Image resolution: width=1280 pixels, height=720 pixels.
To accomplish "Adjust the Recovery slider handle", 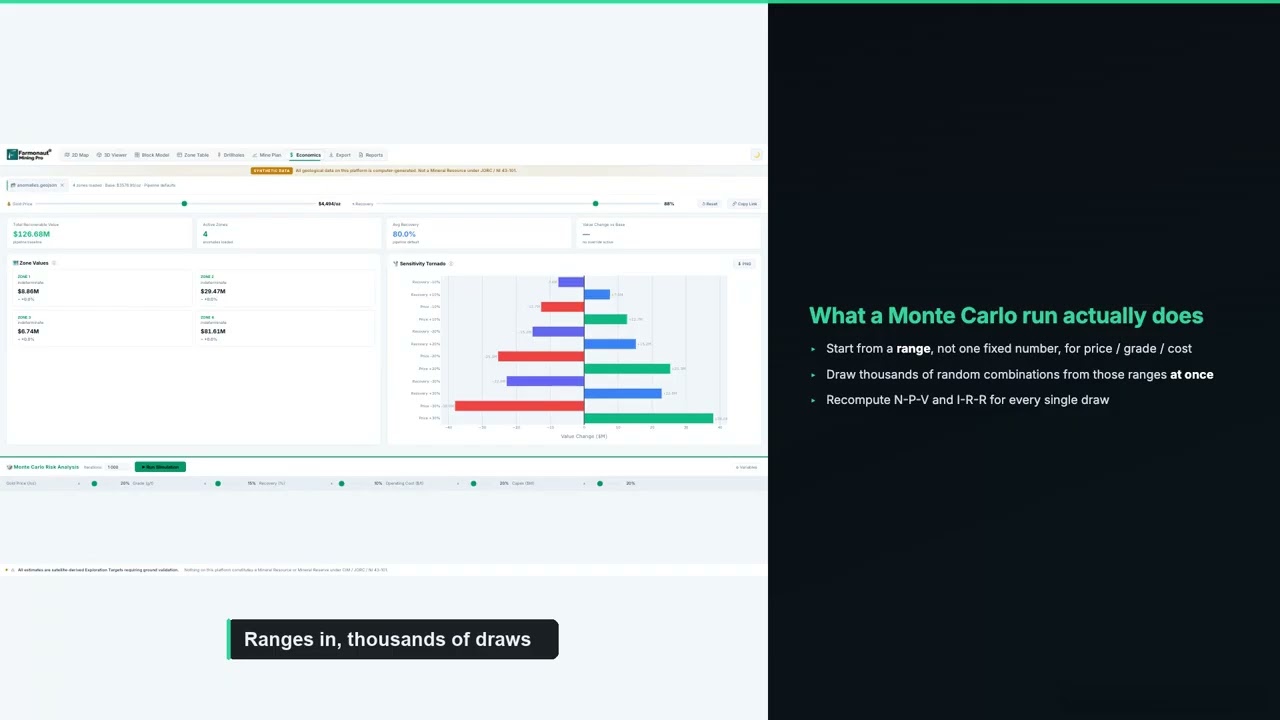I will click(x=595, y=204).
